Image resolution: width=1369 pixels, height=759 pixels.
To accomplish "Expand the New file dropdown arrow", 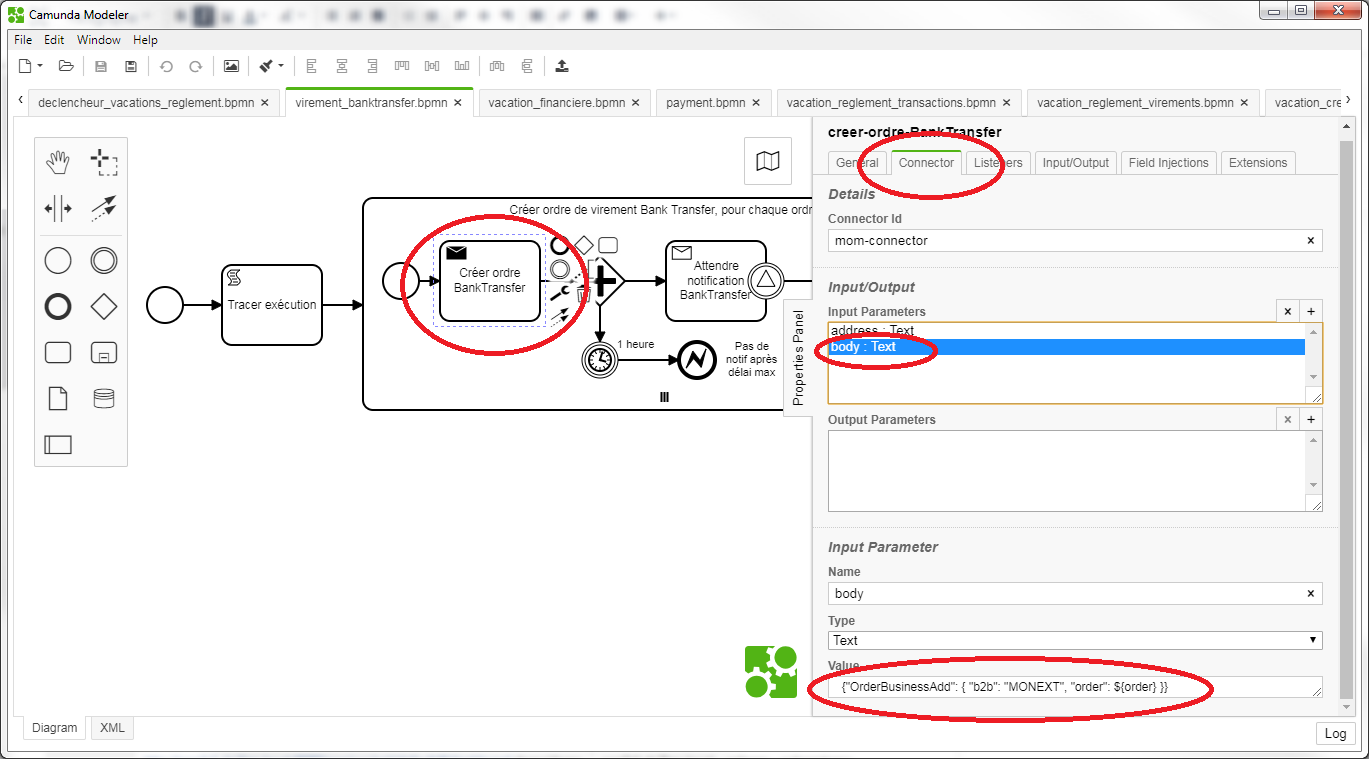I will point(40,66).
